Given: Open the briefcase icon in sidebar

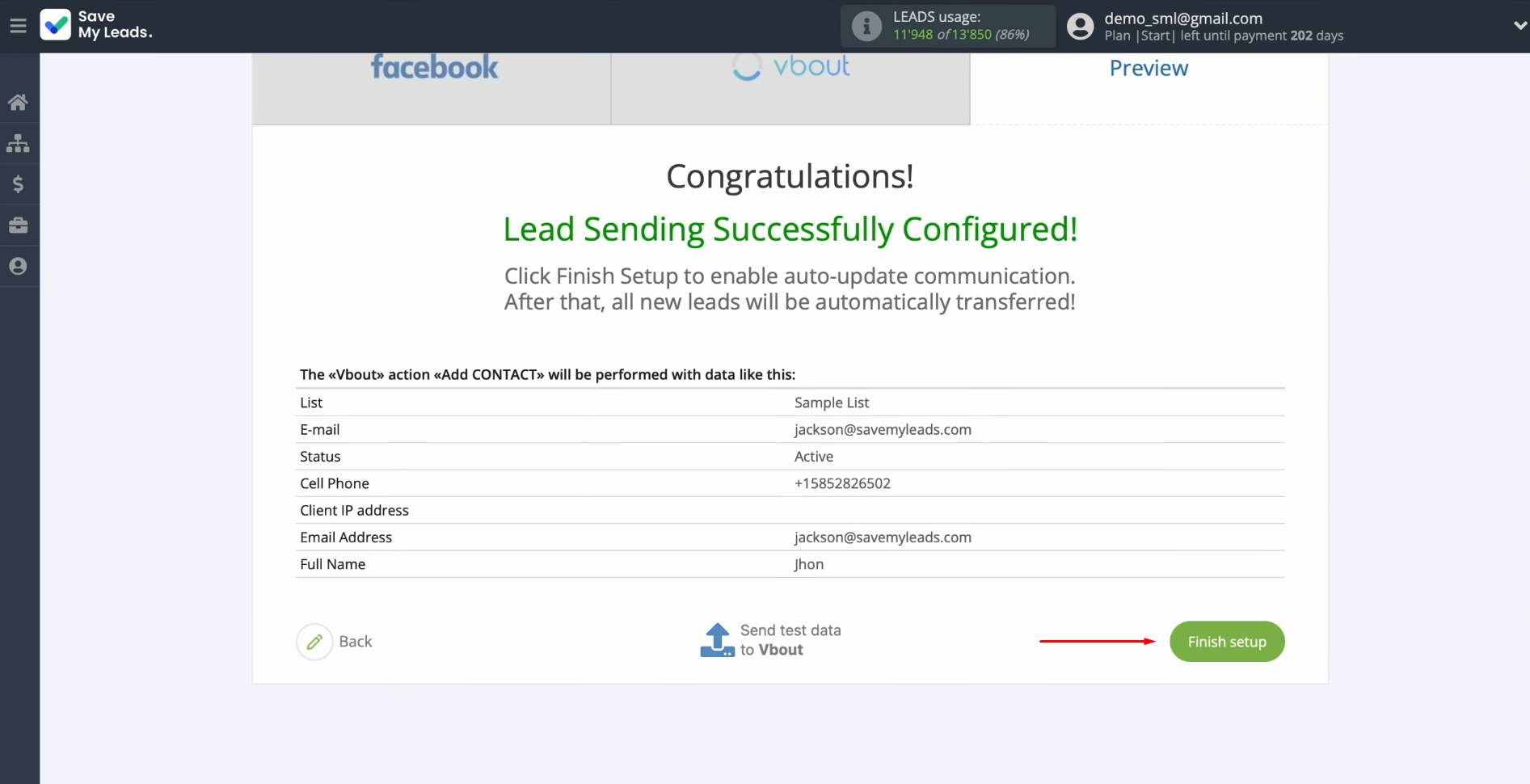Looking at the screenshot, I should tap(18, 226).
